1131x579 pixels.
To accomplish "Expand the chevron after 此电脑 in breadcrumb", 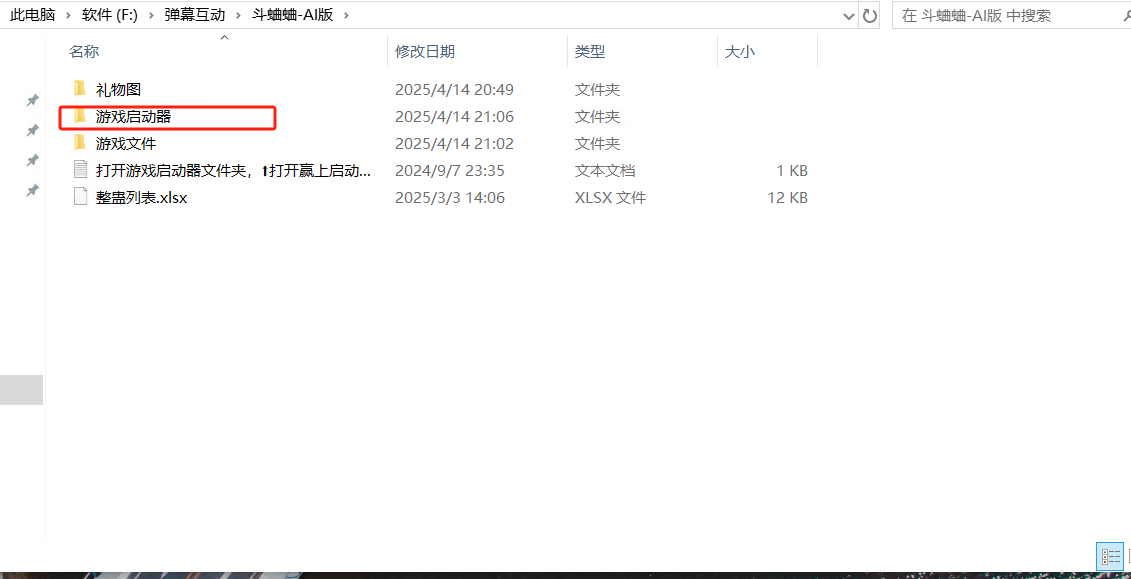I will [x=69, y=16].
